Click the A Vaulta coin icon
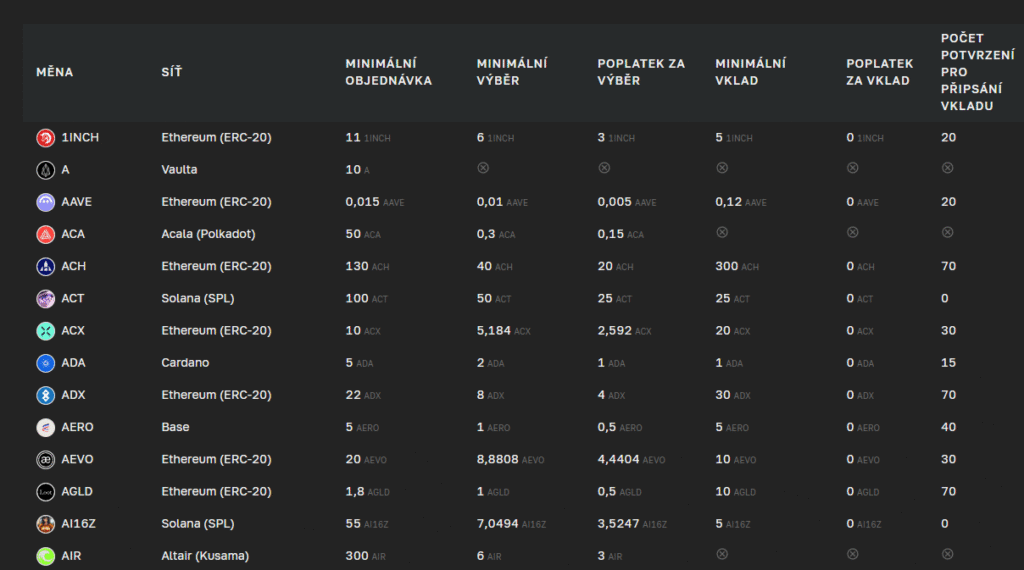Viewport: 1024px width, 570px height. [x=45, y=170]
